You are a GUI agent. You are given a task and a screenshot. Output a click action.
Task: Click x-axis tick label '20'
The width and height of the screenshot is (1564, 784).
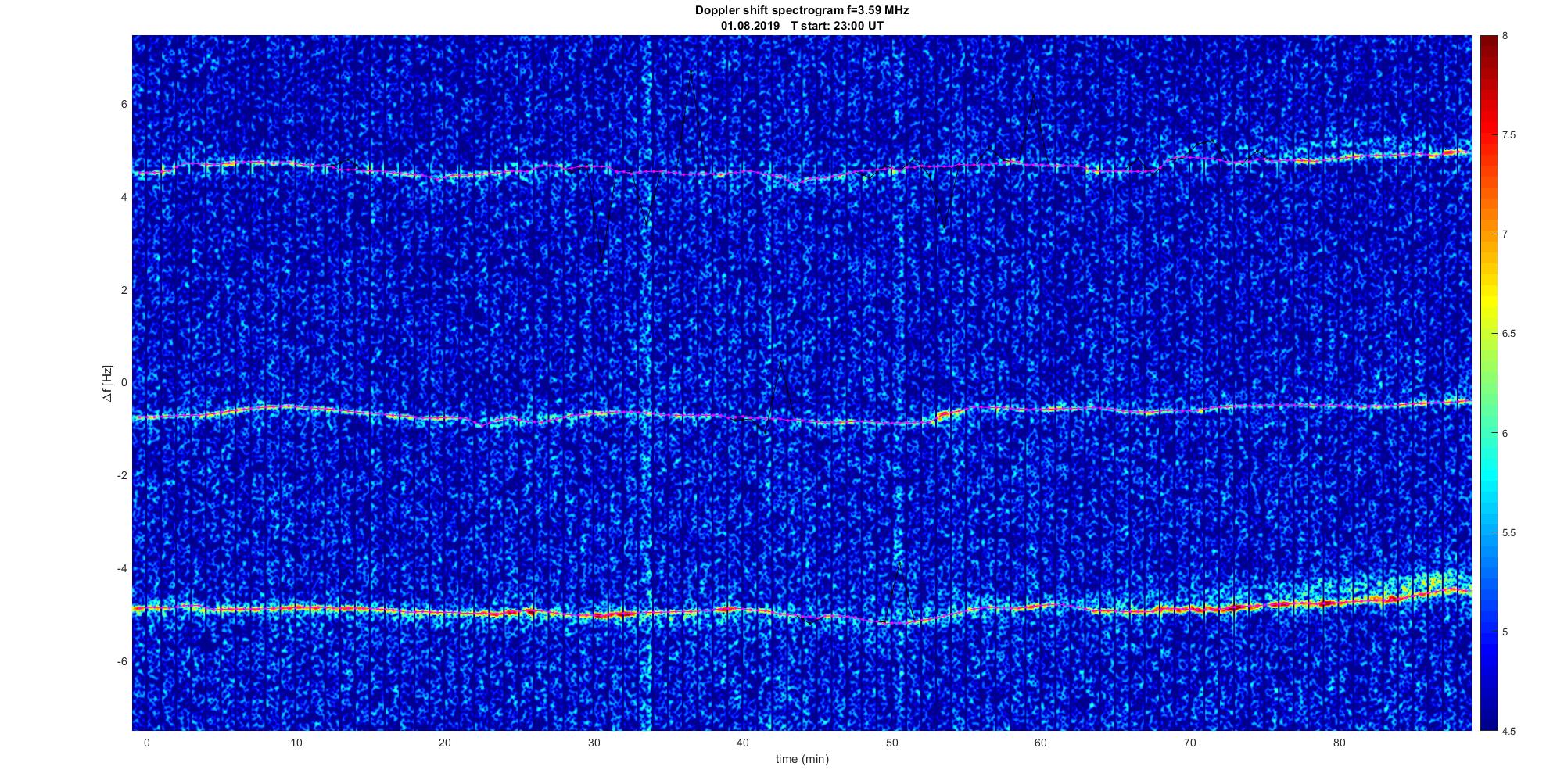click(x=444, y=743)
